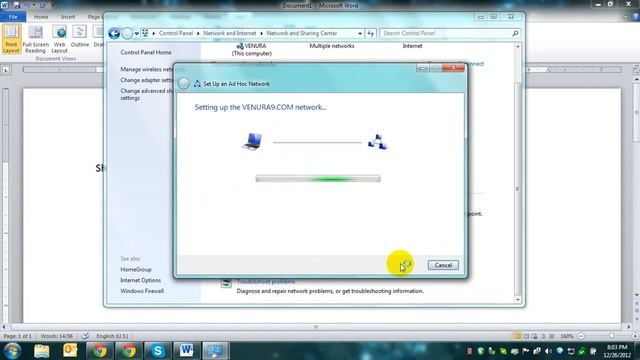
Task: Open recent pages dropdown beside the forward arrow
Action: click(x=137, y=33)
